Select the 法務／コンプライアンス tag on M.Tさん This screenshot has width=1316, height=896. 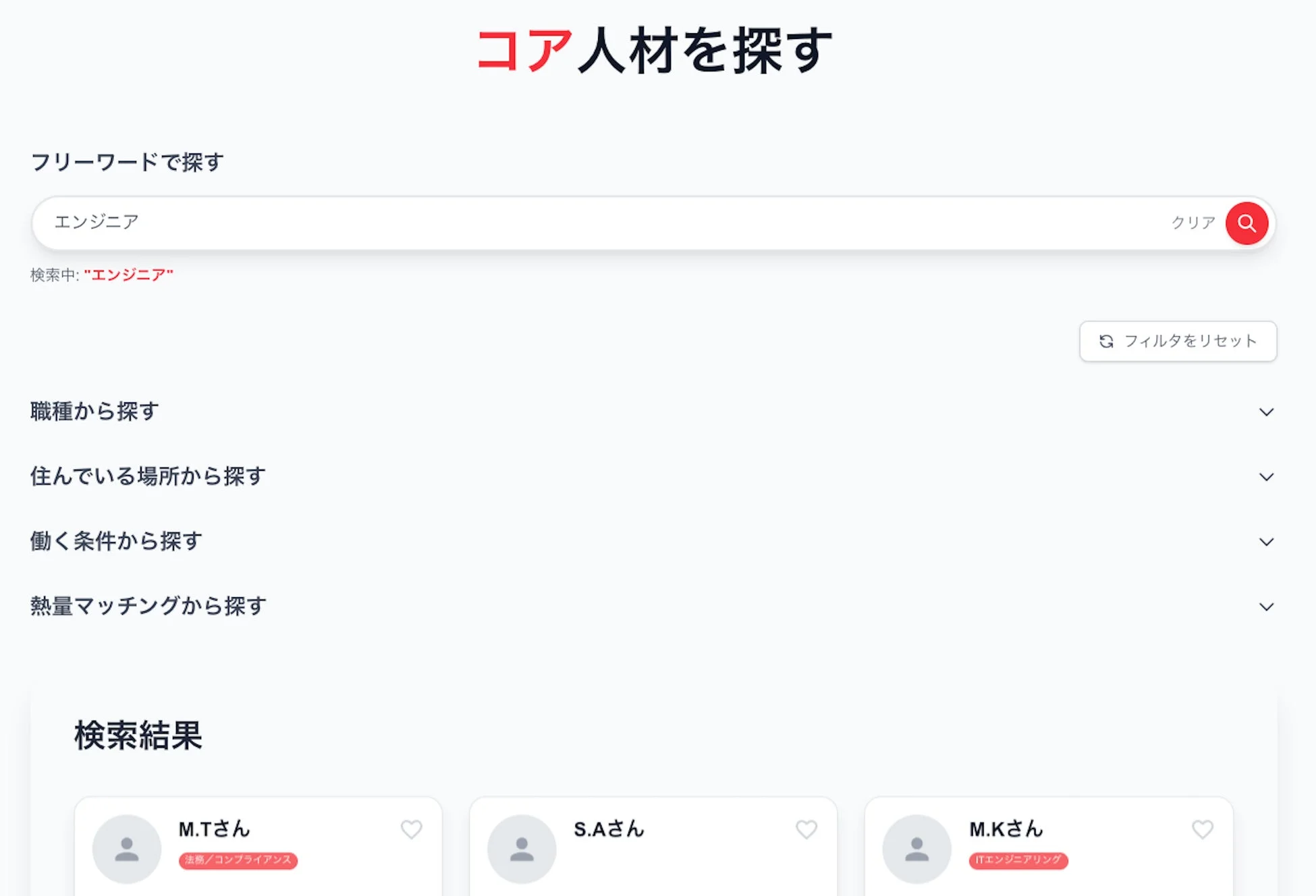click(238, 861)
